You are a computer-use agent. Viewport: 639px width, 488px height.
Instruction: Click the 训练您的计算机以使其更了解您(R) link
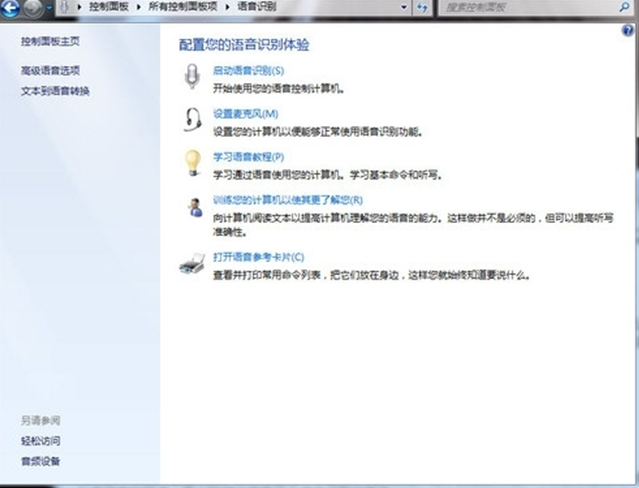coord(287,200)
